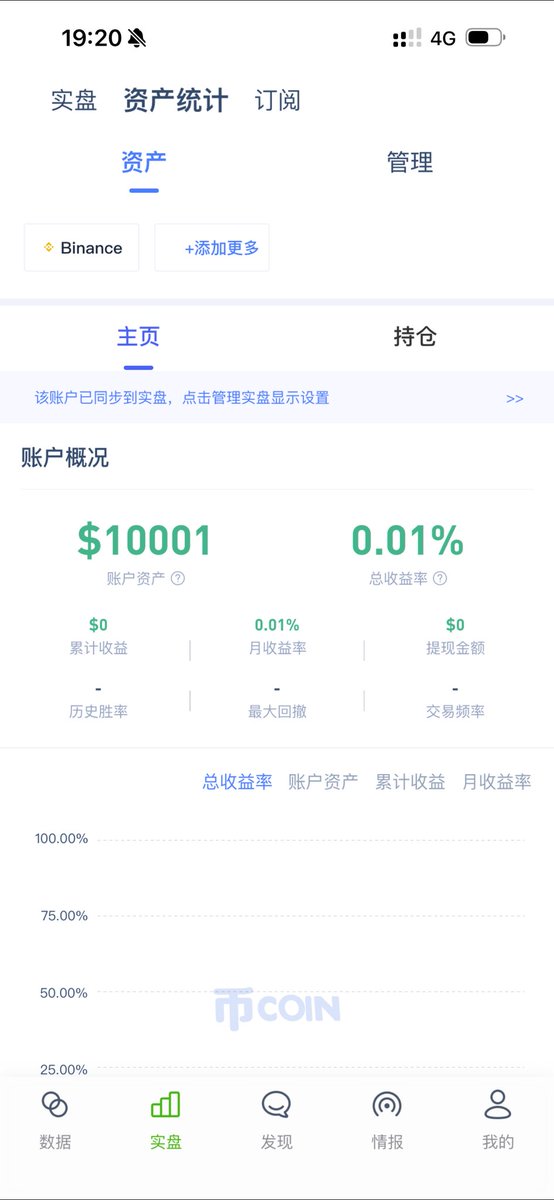Open the 数据 tab icon

click(55, 1105)
